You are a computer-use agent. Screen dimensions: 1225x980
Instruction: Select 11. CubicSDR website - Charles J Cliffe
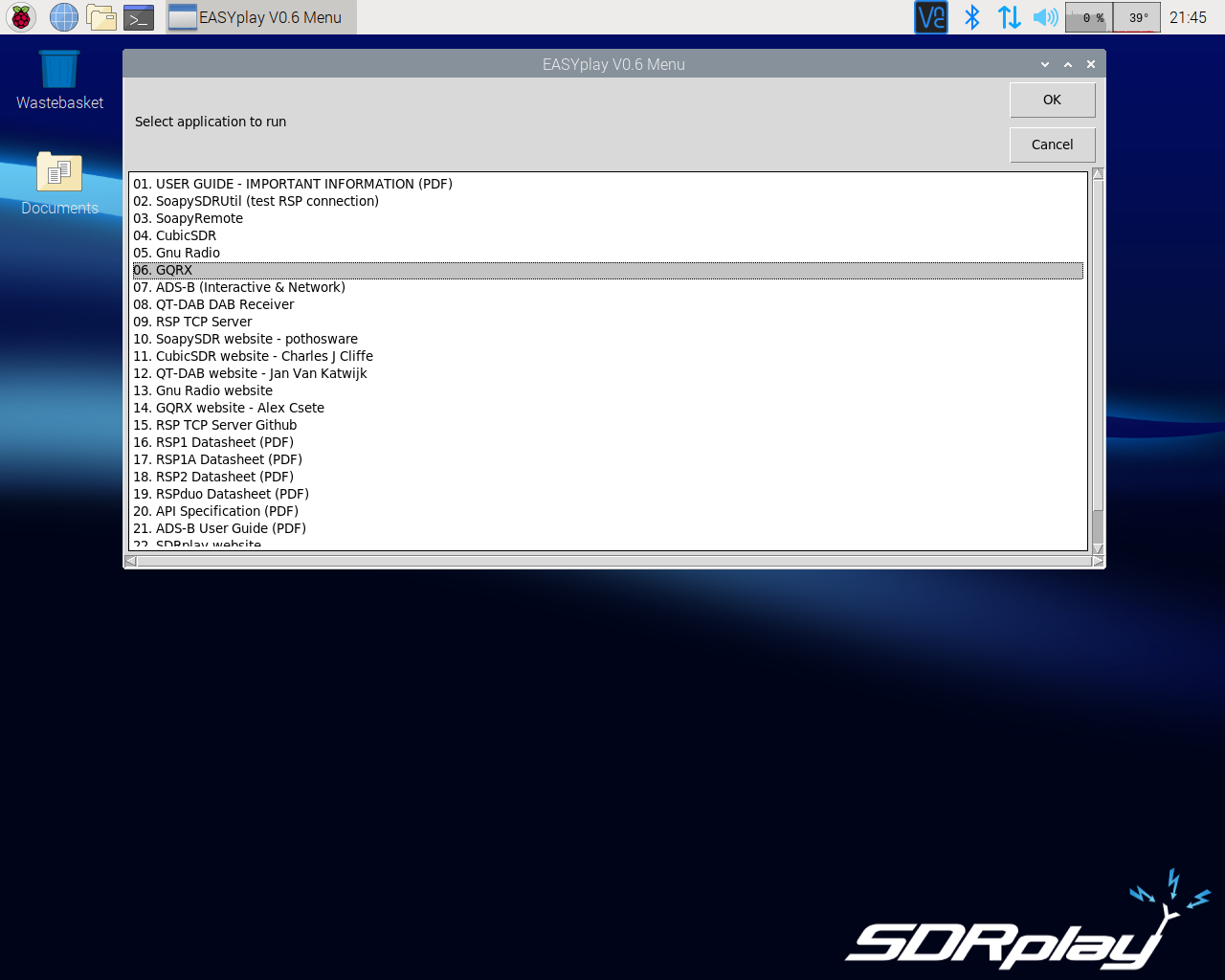[x=608, y=356]
